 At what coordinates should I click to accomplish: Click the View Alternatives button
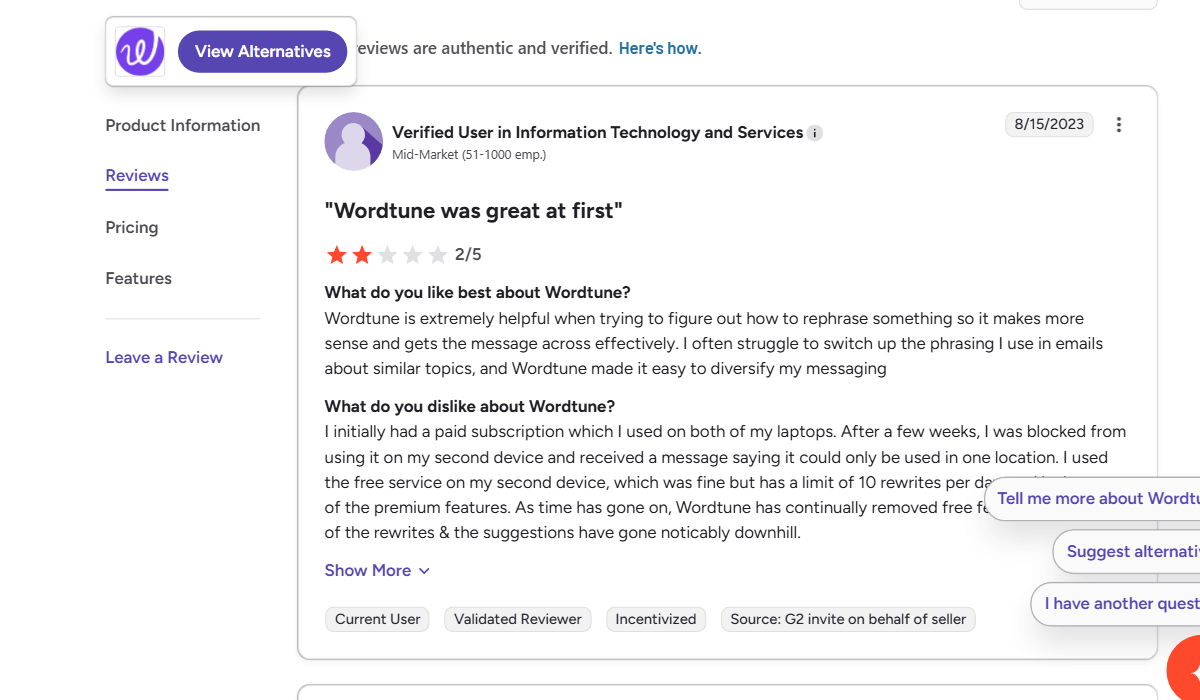tap(262, 52)
